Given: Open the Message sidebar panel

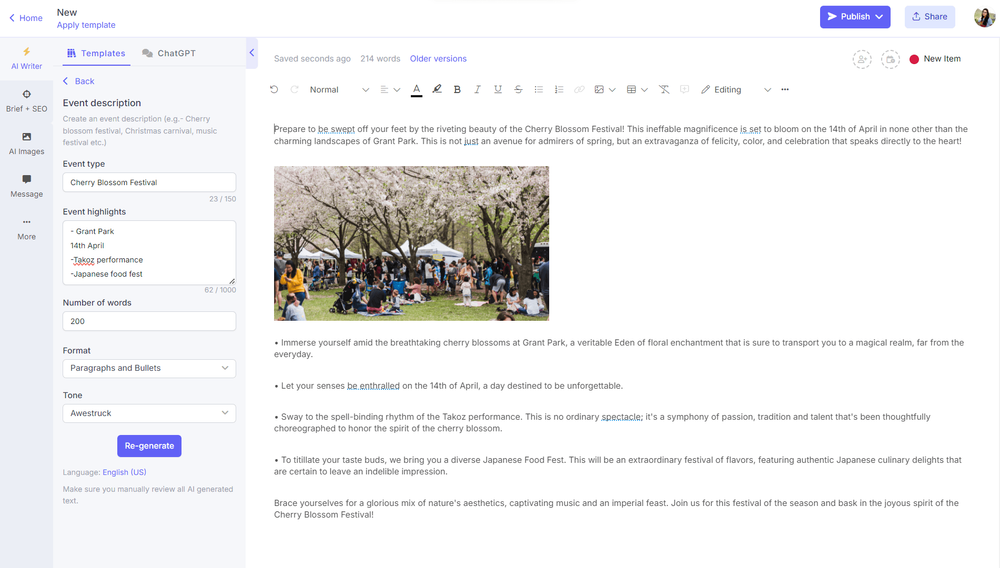Looking at the screenshot, I should pyautogui.click(x=26, y=186).
